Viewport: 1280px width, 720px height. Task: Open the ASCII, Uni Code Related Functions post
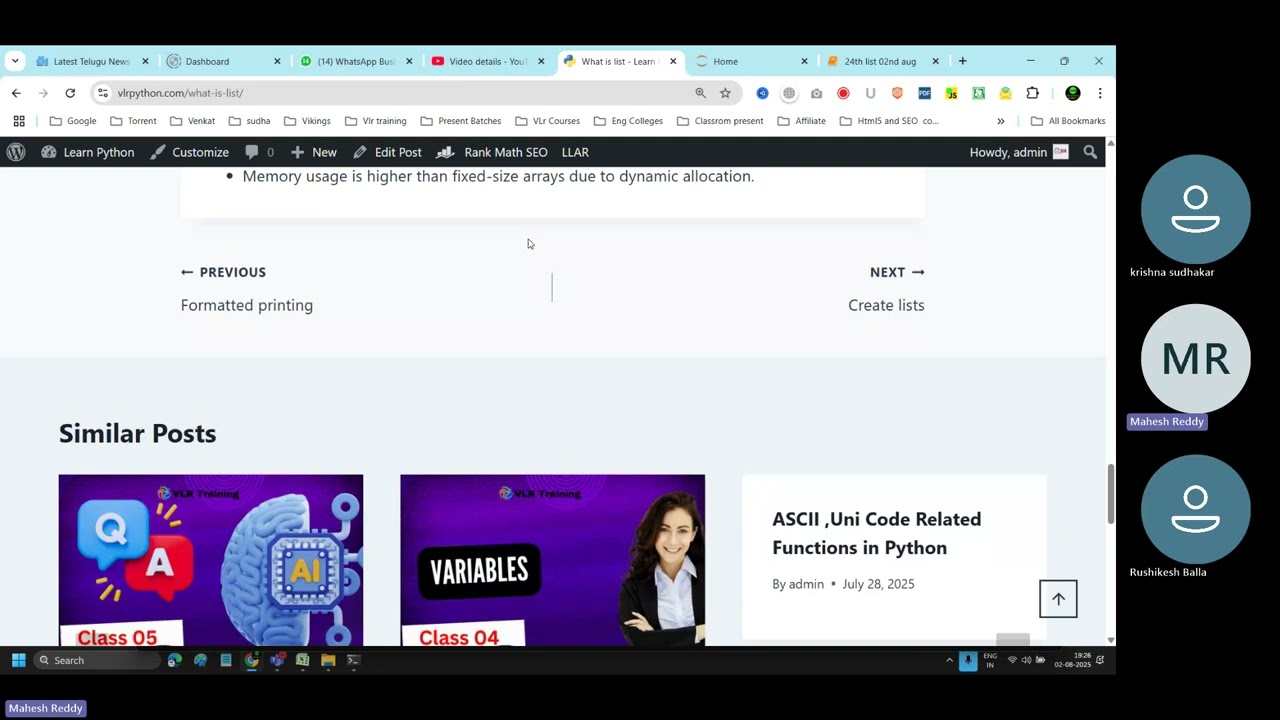876,533
